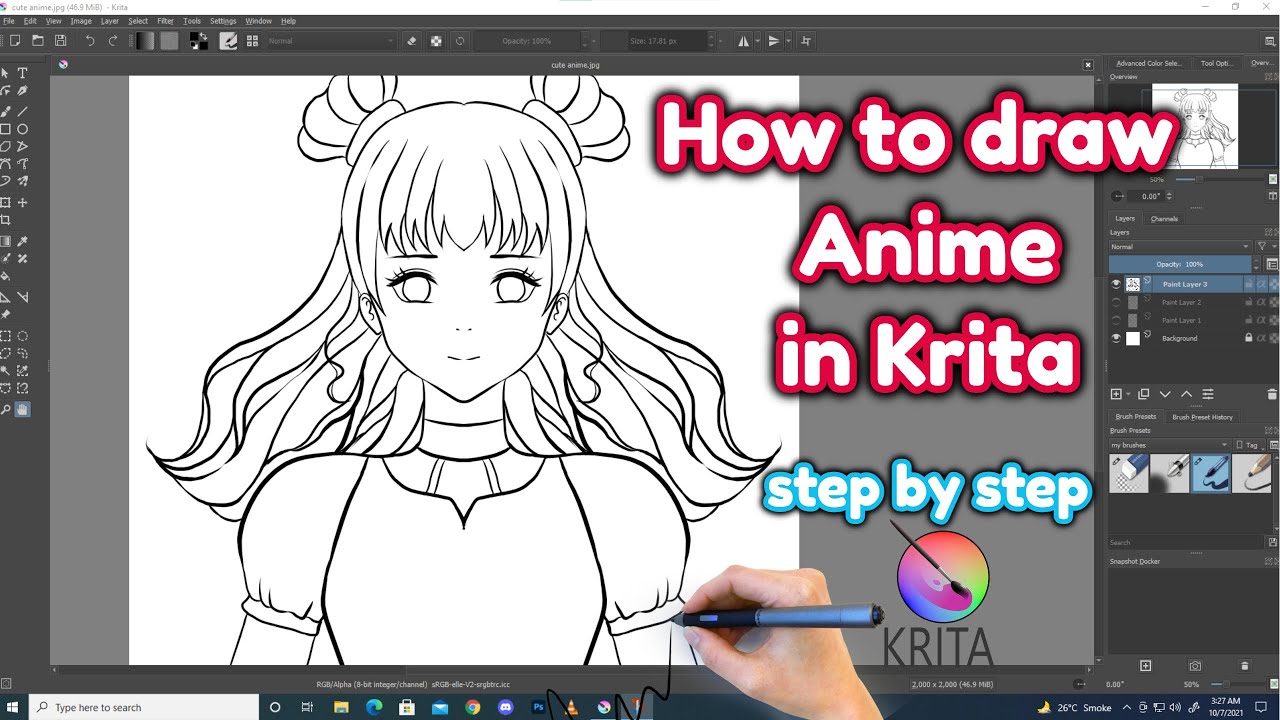
Task: Save the document using toolbar icon
Action: [60, 41]
